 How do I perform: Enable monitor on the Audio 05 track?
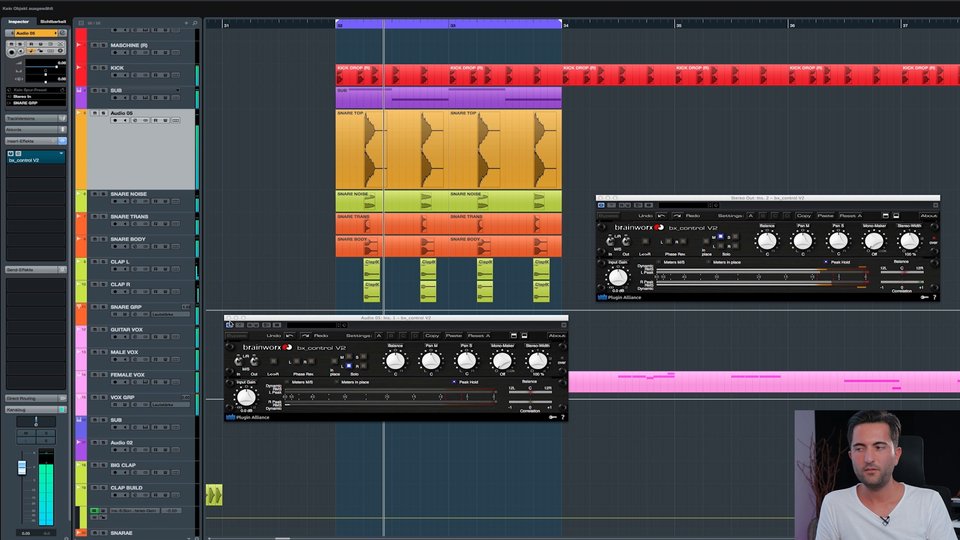coord(125,120)
